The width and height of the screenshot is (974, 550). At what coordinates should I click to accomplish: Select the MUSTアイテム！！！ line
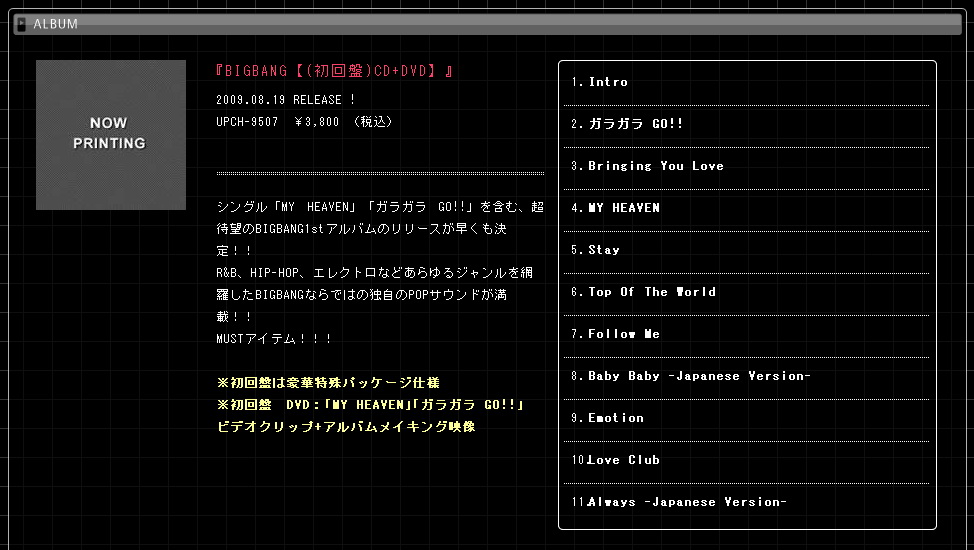[x=274, y=339]
